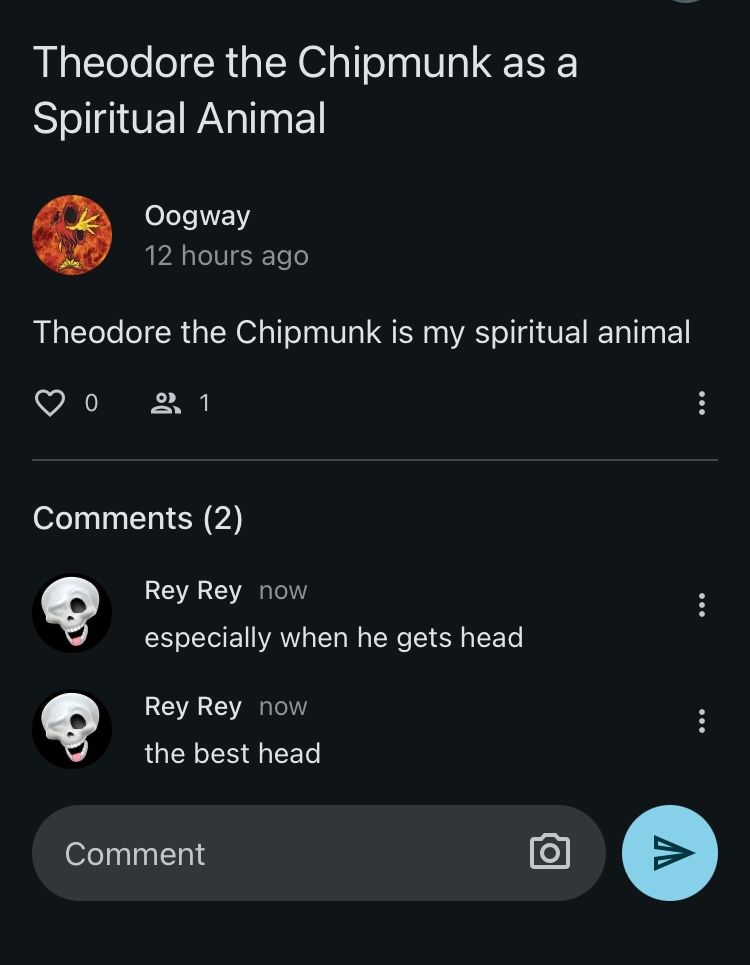This screenshot has width=750, height=965.
Task: Click the participant count beside people icon
Action: pyautogui.click(x=205, y=403)
